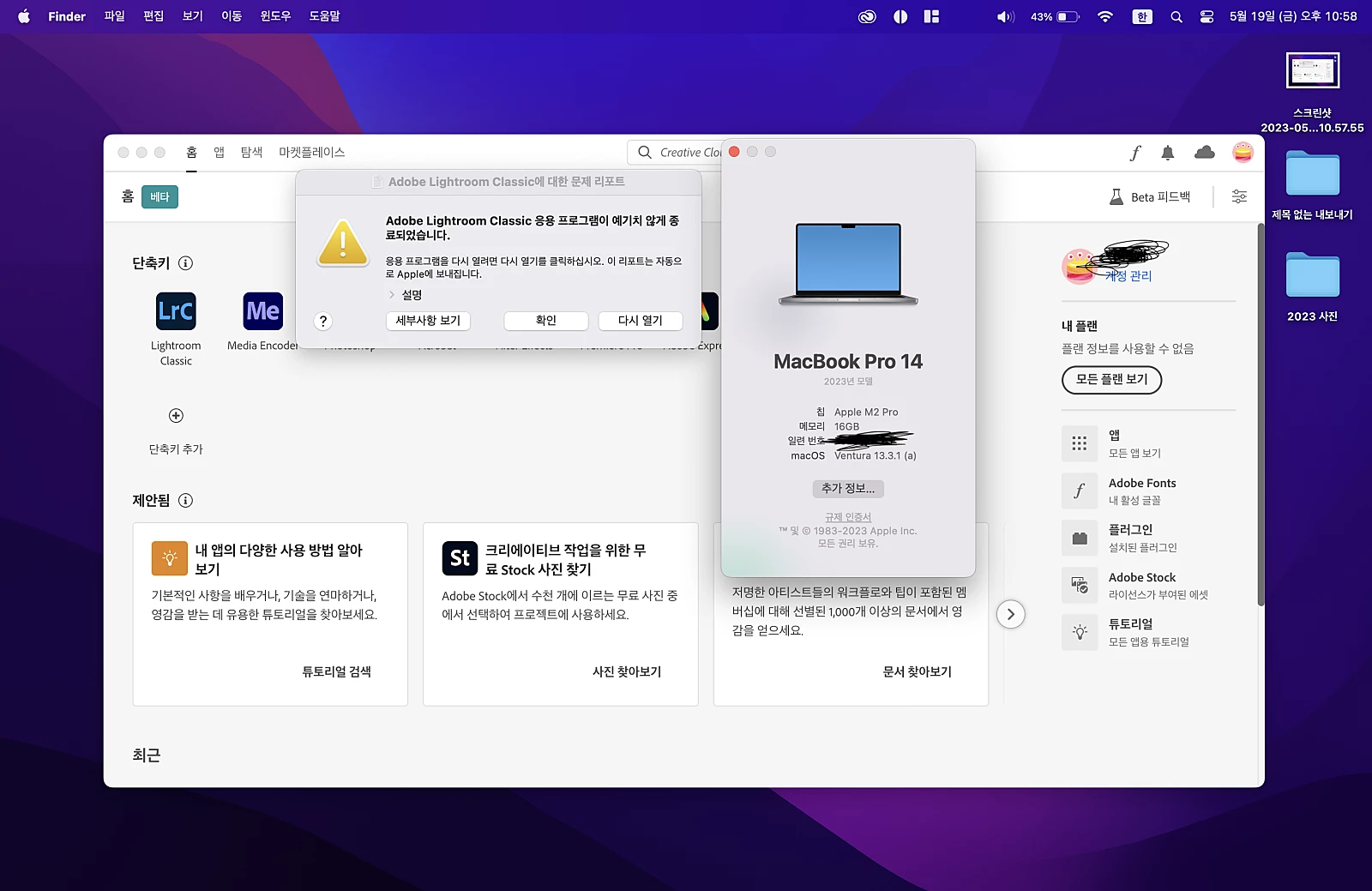Open the account profile avatar
The height and width of the screenshot is (891, 1372).
(x=1243, y=153)
